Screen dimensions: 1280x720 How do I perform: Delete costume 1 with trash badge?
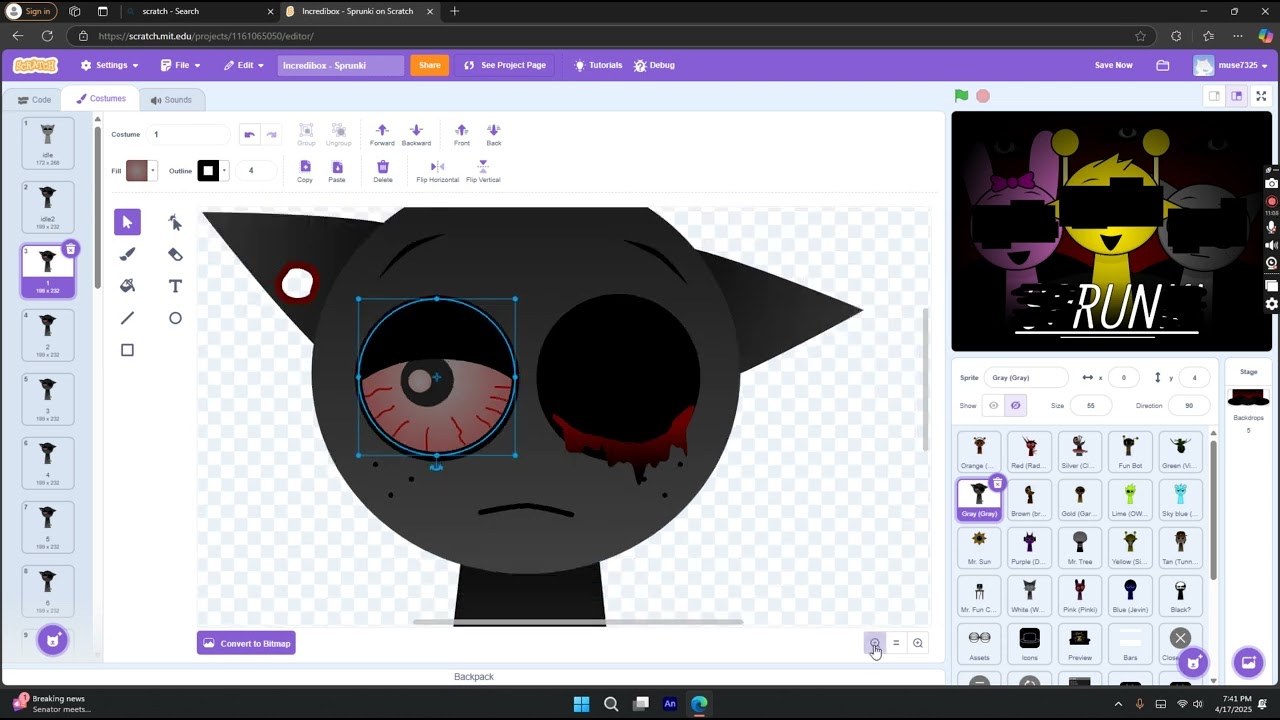(x=70, y=249)
